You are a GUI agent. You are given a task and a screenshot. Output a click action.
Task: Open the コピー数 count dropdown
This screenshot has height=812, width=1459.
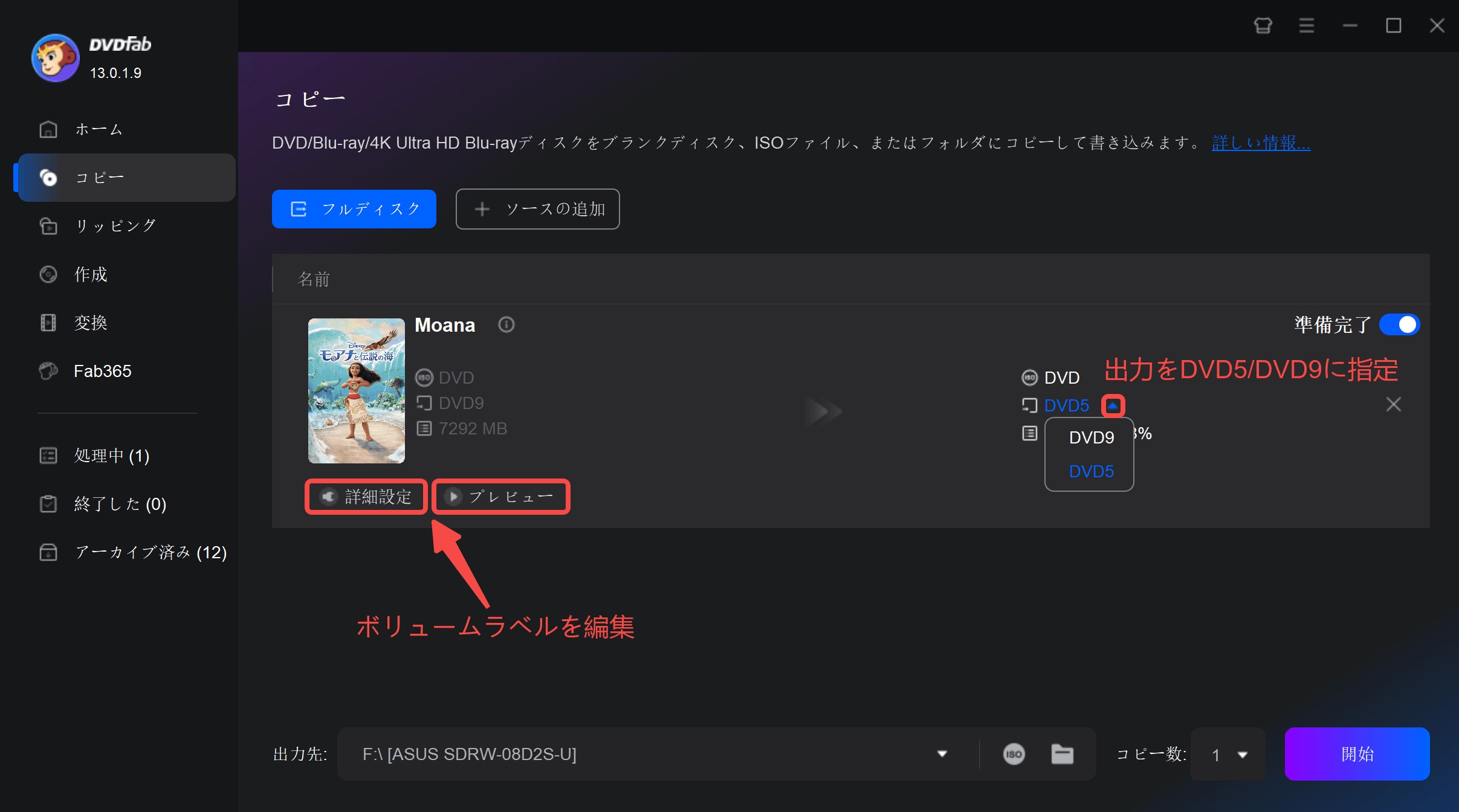point(1229,755)
